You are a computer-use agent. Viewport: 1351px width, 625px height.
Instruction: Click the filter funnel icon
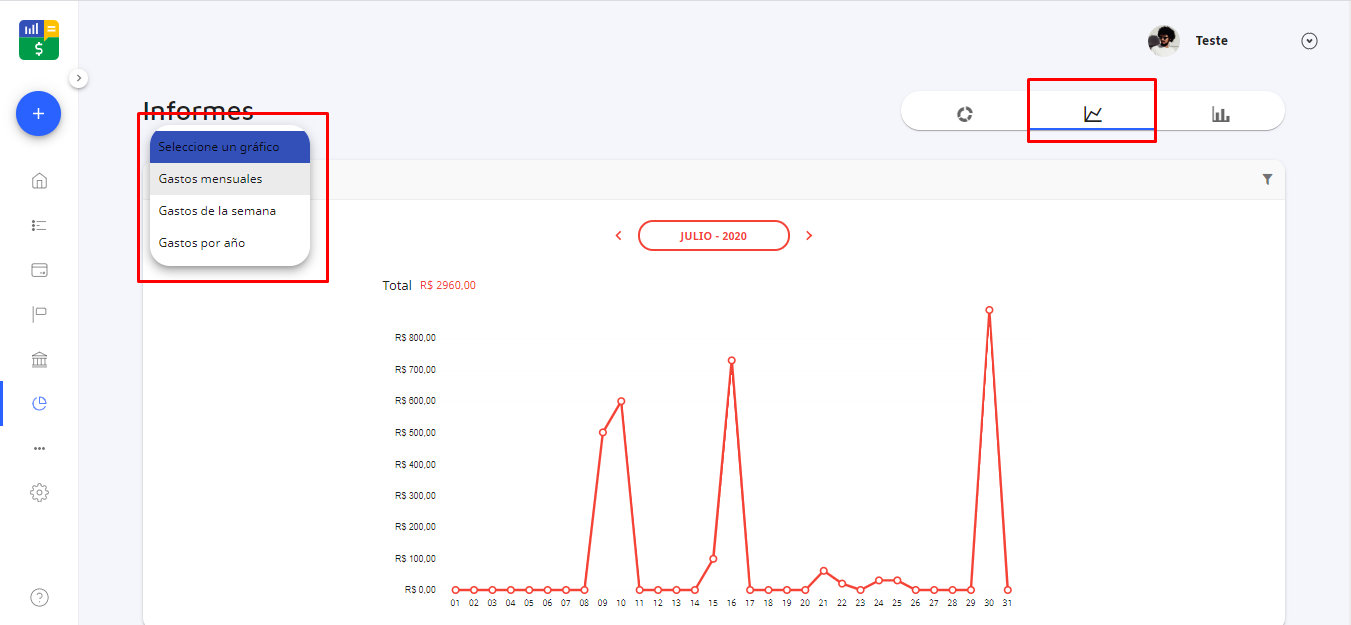pos(1267,179)
